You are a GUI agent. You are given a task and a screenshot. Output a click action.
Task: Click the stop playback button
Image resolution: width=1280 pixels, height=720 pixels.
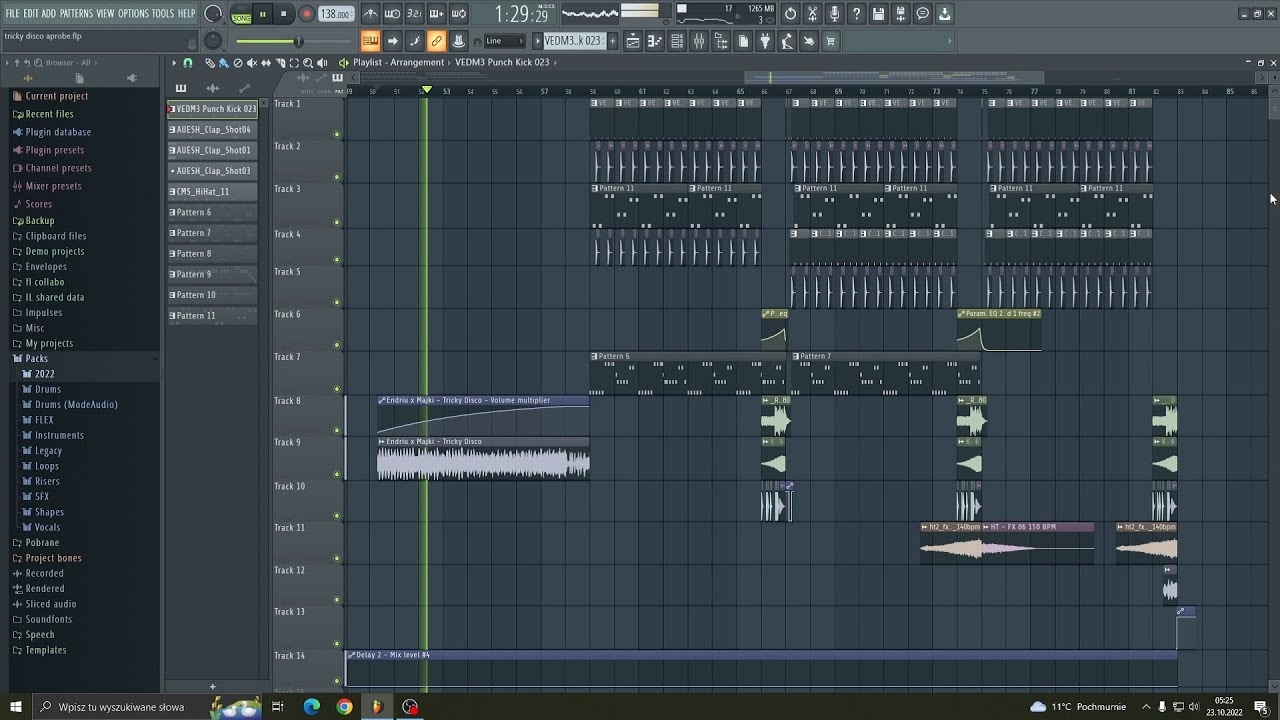[284, 14]
